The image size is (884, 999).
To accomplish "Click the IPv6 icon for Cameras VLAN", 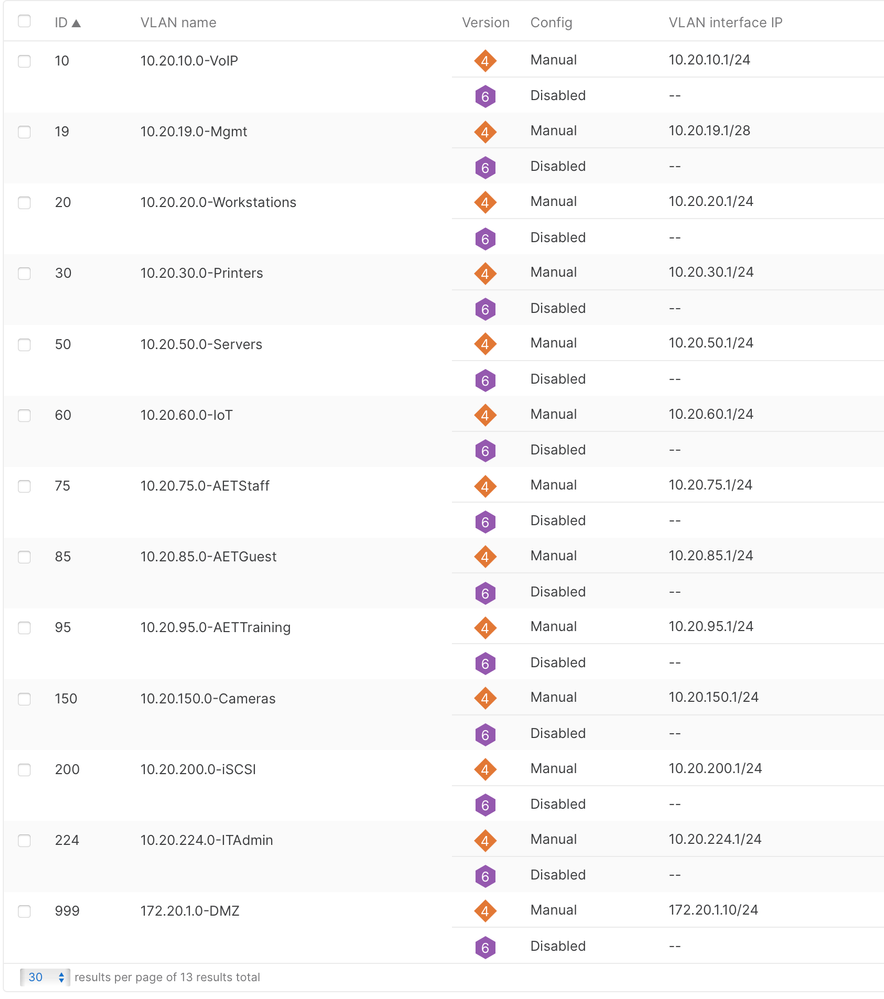I will click(x=485, y=735).
